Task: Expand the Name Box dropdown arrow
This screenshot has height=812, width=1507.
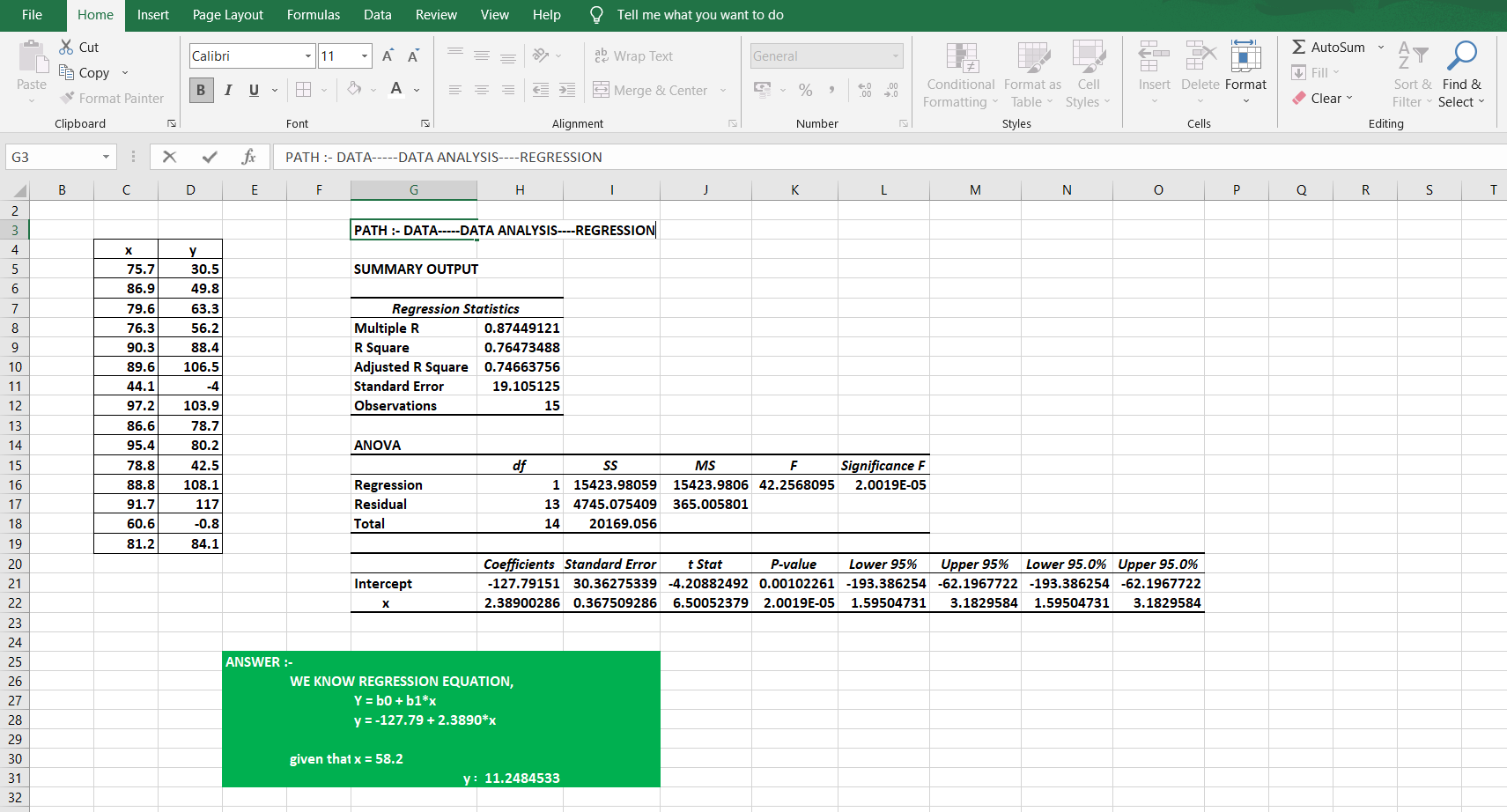Action: click(x=107, y=157)
